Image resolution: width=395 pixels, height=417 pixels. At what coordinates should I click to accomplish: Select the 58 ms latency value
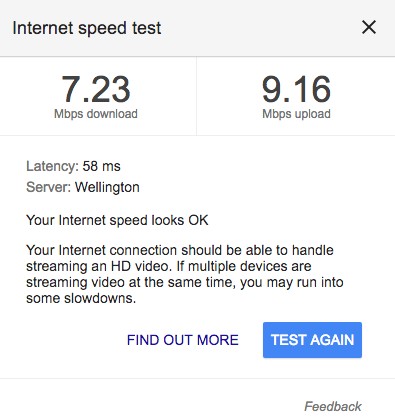tap(101, 166)
